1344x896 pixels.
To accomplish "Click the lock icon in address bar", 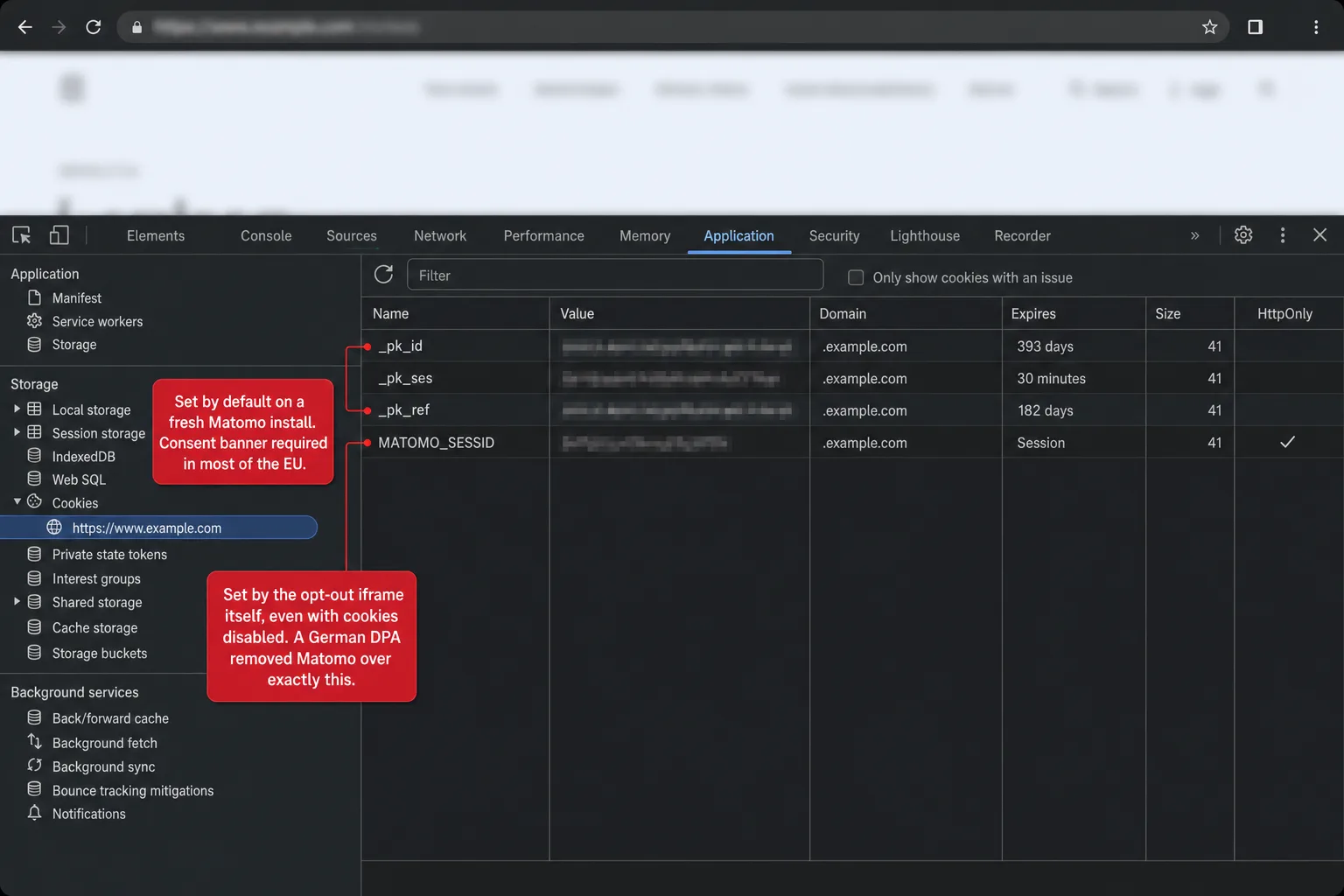I will [x=136, y=27].
